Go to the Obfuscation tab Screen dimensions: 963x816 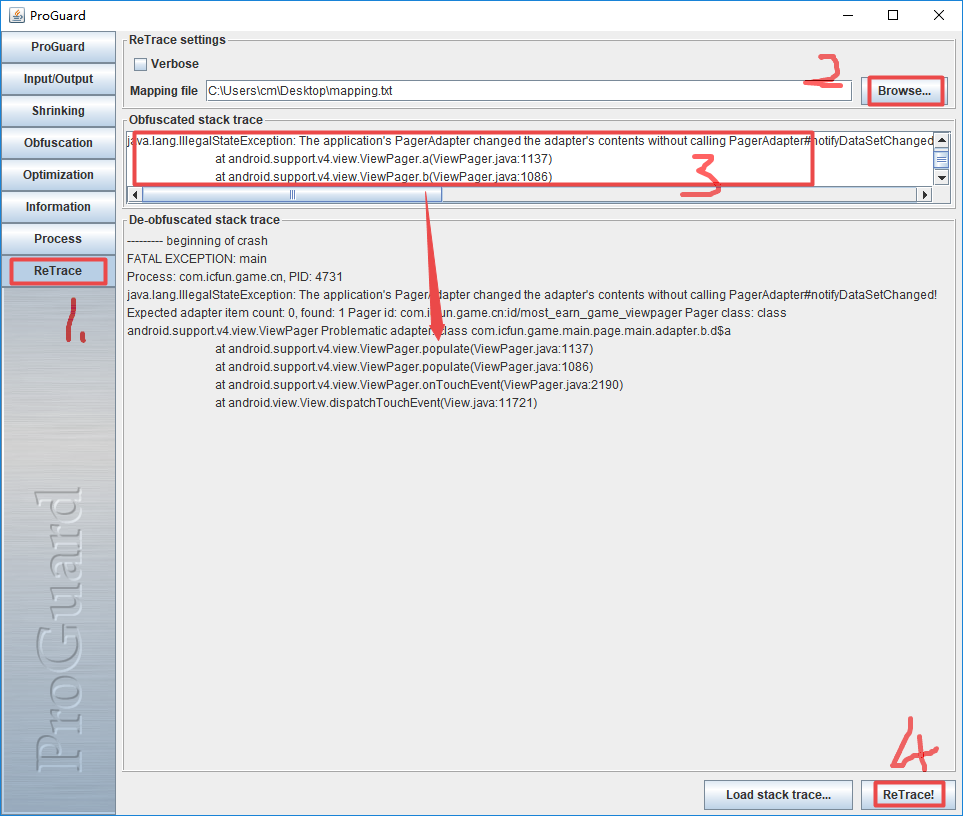[58, 143]
